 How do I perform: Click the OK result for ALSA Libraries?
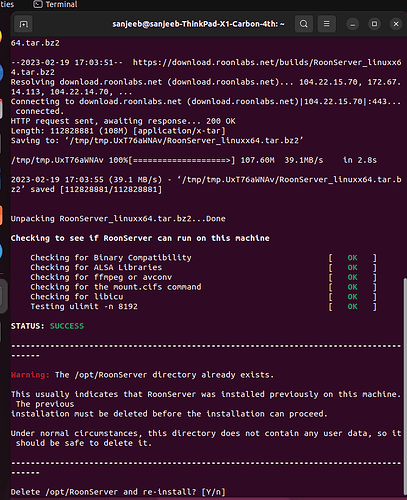click(x=352, y=267)
